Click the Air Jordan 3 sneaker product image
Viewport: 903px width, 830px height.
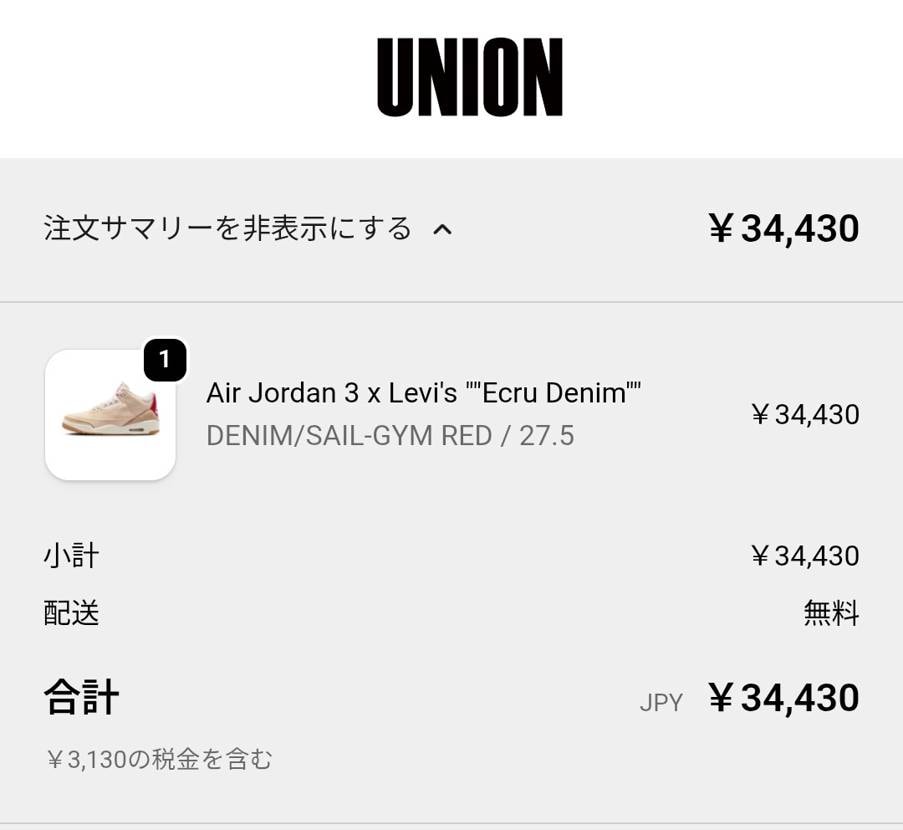pos(110,415)
